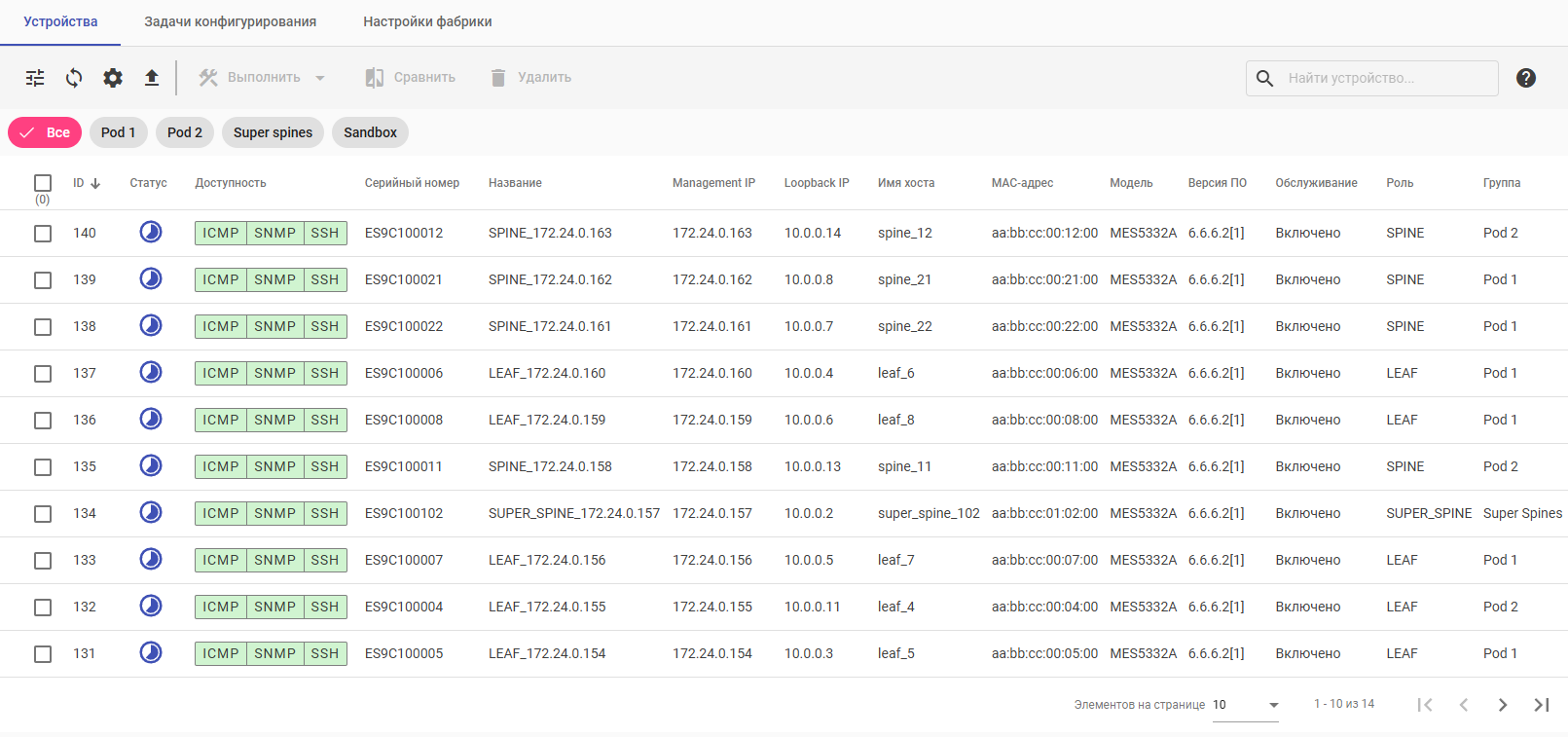Sort by the ID column arrow
Viewport: 1568px width, 737px height.
(x=95, y=183)
